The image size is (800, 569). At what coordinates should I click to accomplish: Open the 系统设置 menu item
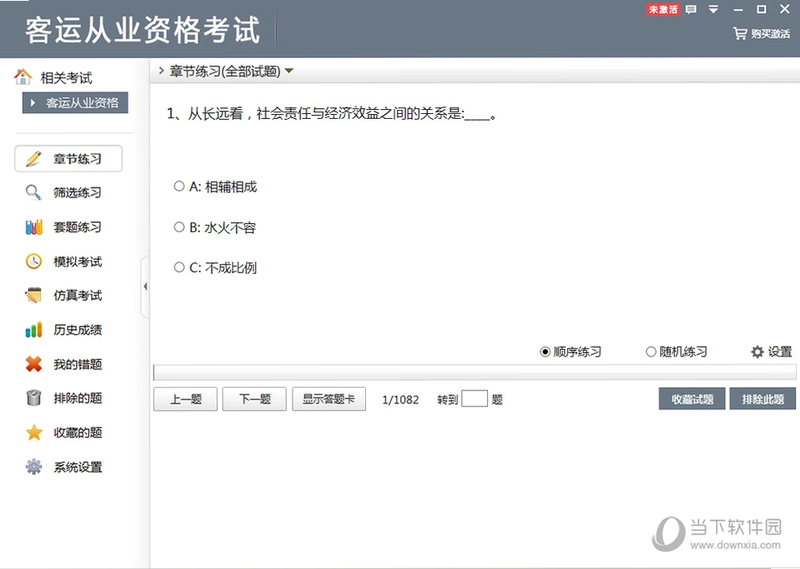tap(78, 466)
